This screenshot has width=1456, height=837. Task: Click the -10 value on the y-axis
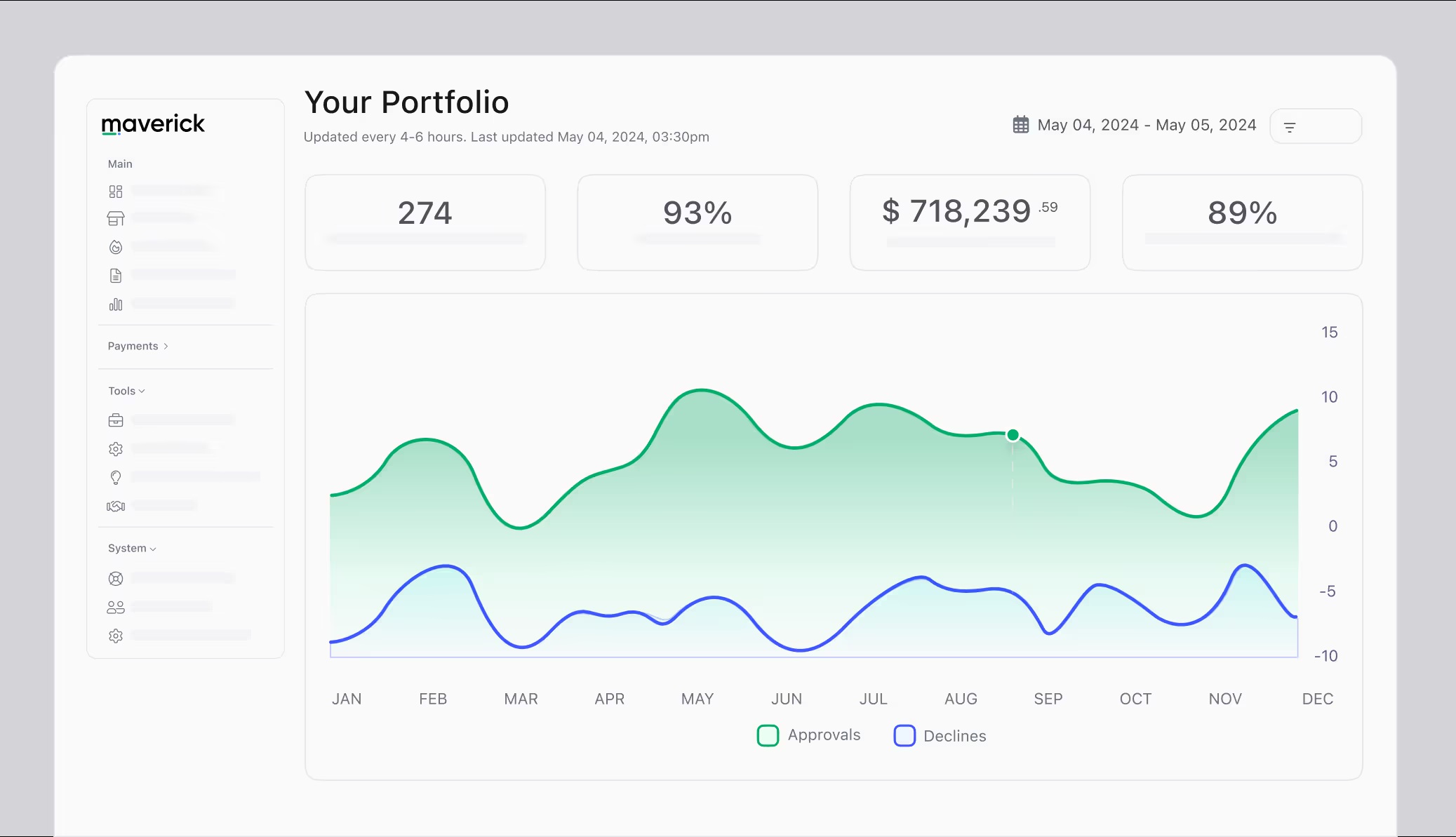[x=1325, y=656]
